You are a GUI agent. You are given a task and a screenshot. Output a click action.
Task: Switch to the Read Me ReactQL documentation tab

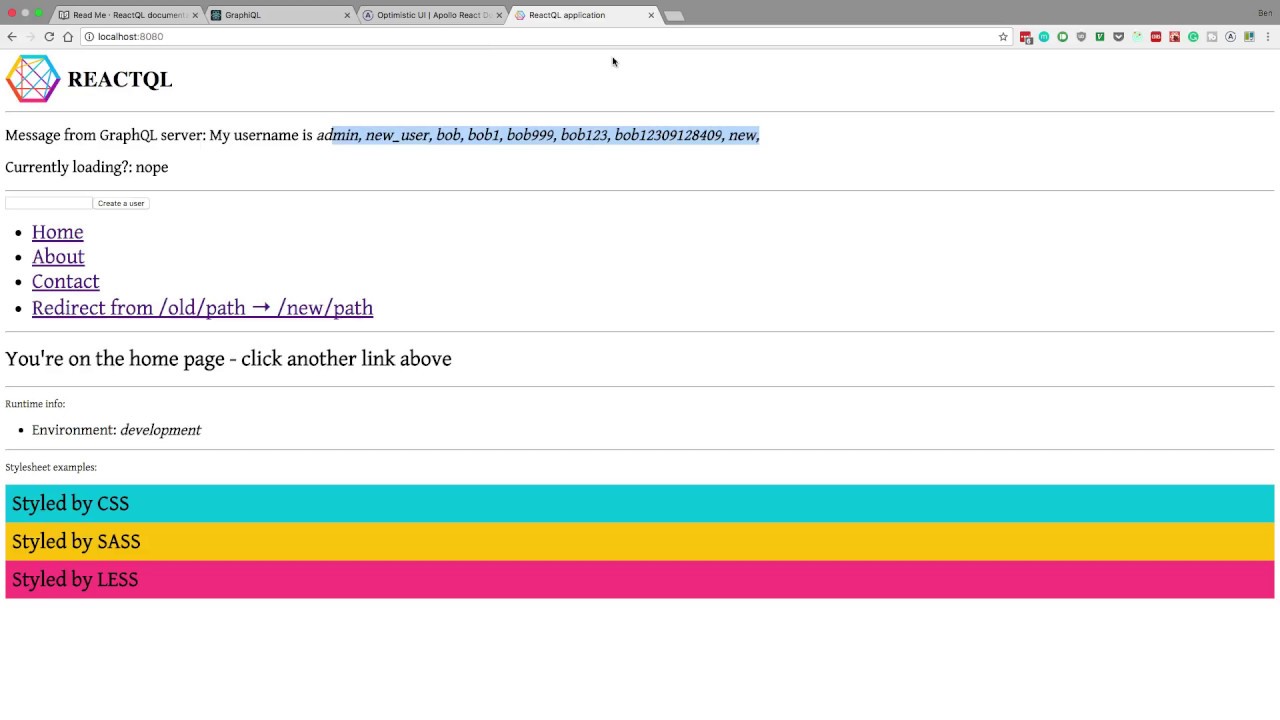[x=128, y=15]
